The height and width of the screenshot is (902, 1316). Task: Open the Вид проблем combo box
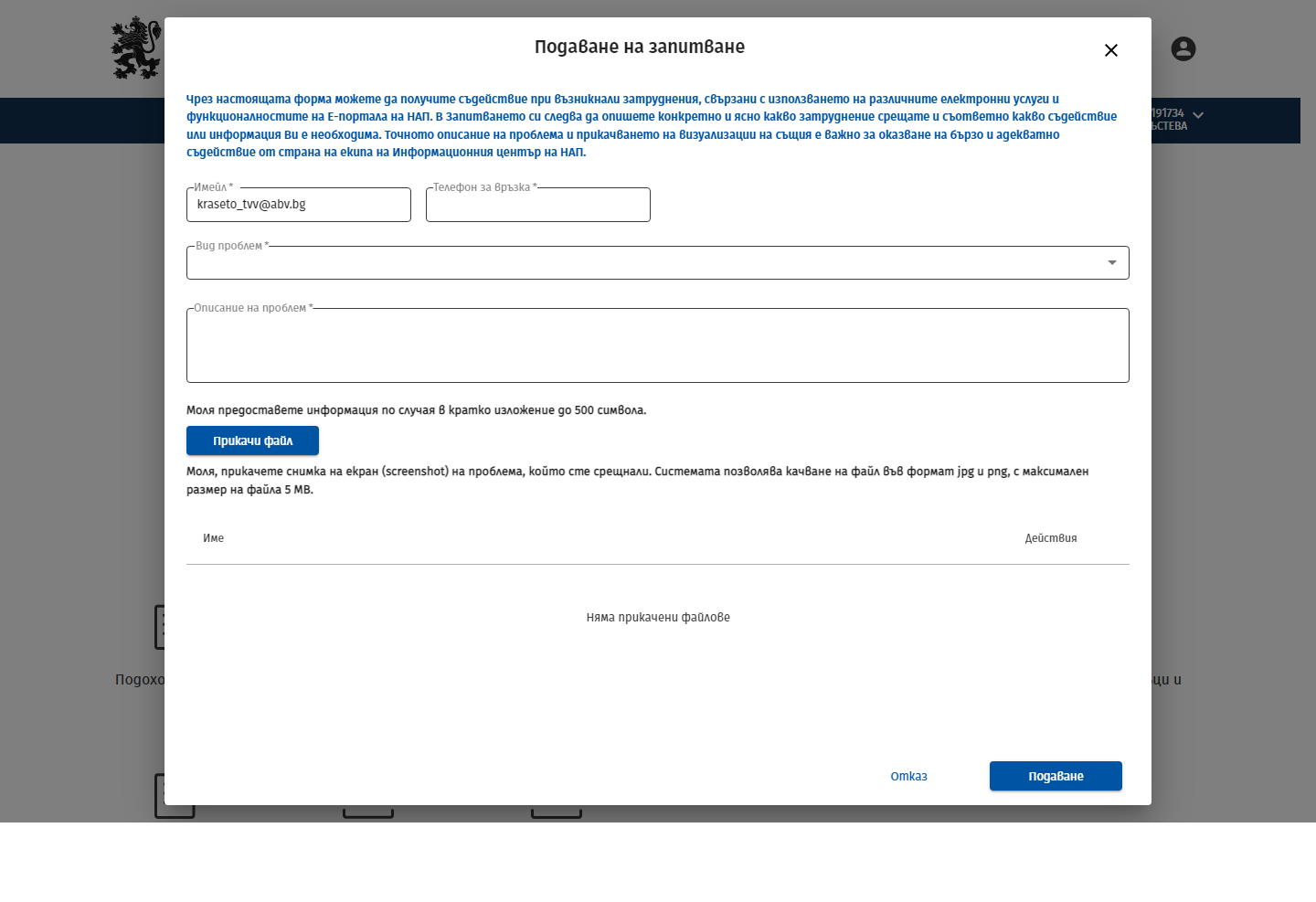658,263
